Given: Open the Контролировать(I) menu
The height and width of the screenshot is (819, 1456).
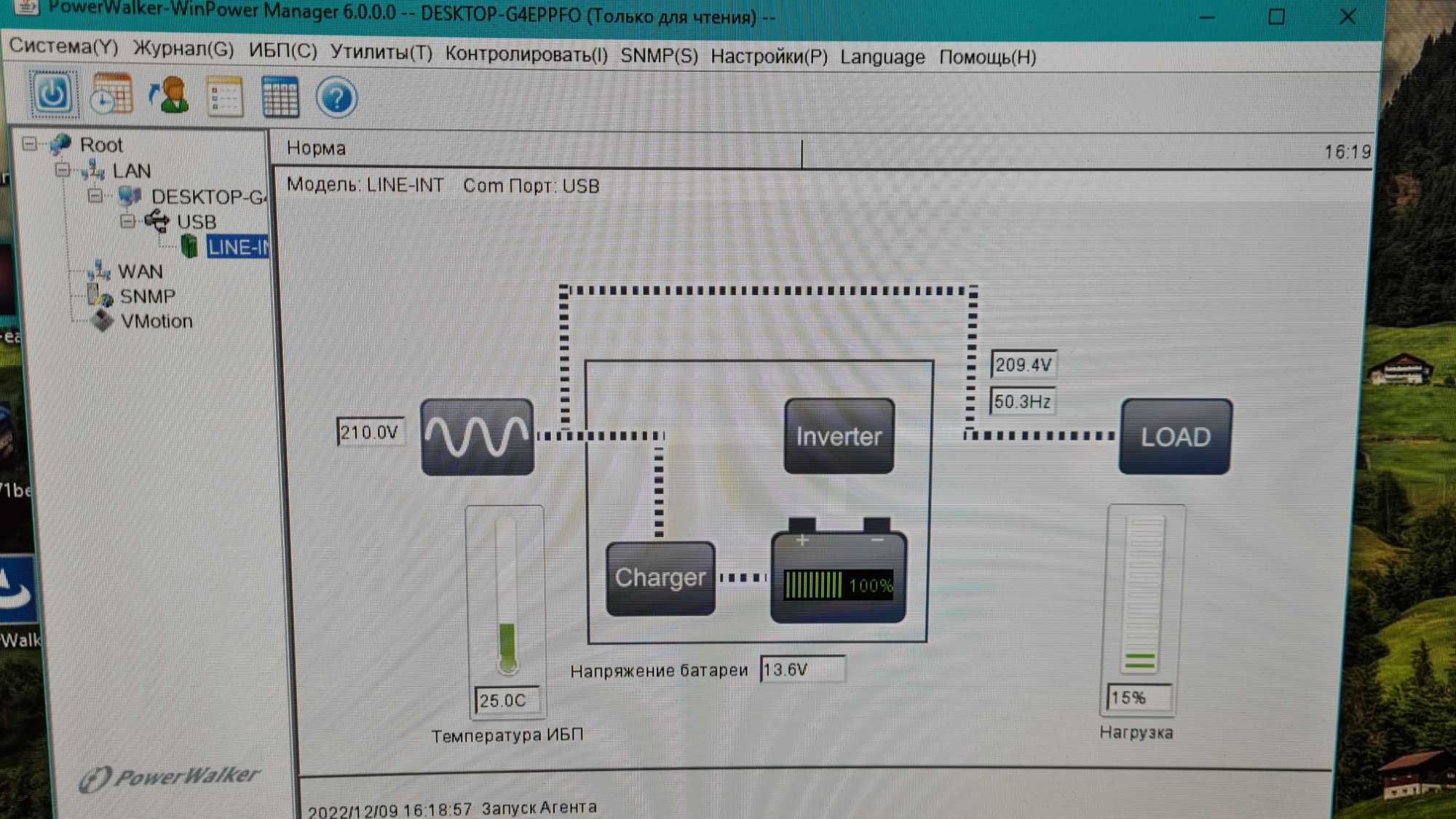Looking at the screenshot, I should [526, 55].
